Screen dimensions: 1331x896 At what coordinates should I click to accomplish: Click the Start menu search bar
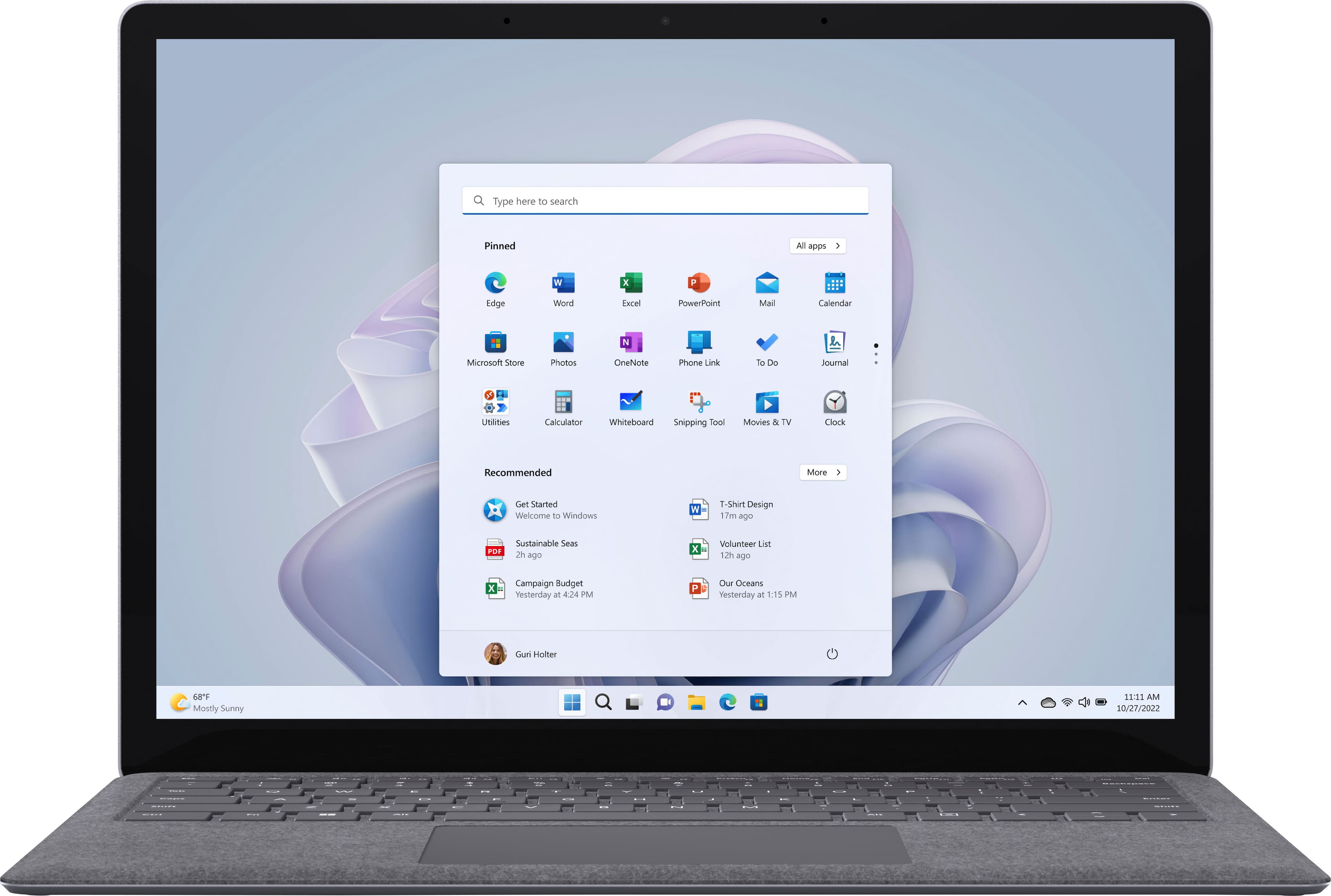pyautogui.click(x=665, y=201)
